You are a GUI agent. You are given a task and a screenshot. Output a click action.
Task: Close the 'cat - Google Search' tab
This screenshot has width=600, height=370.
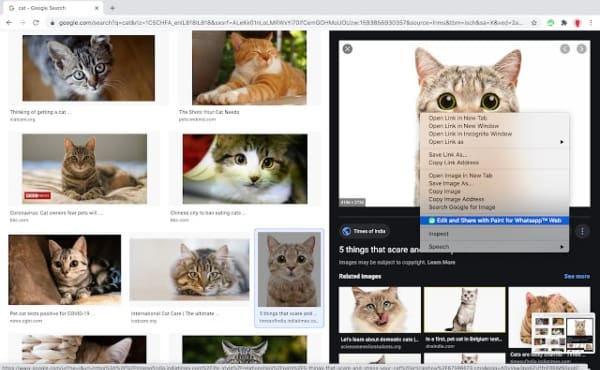click(x=97, y=8)
